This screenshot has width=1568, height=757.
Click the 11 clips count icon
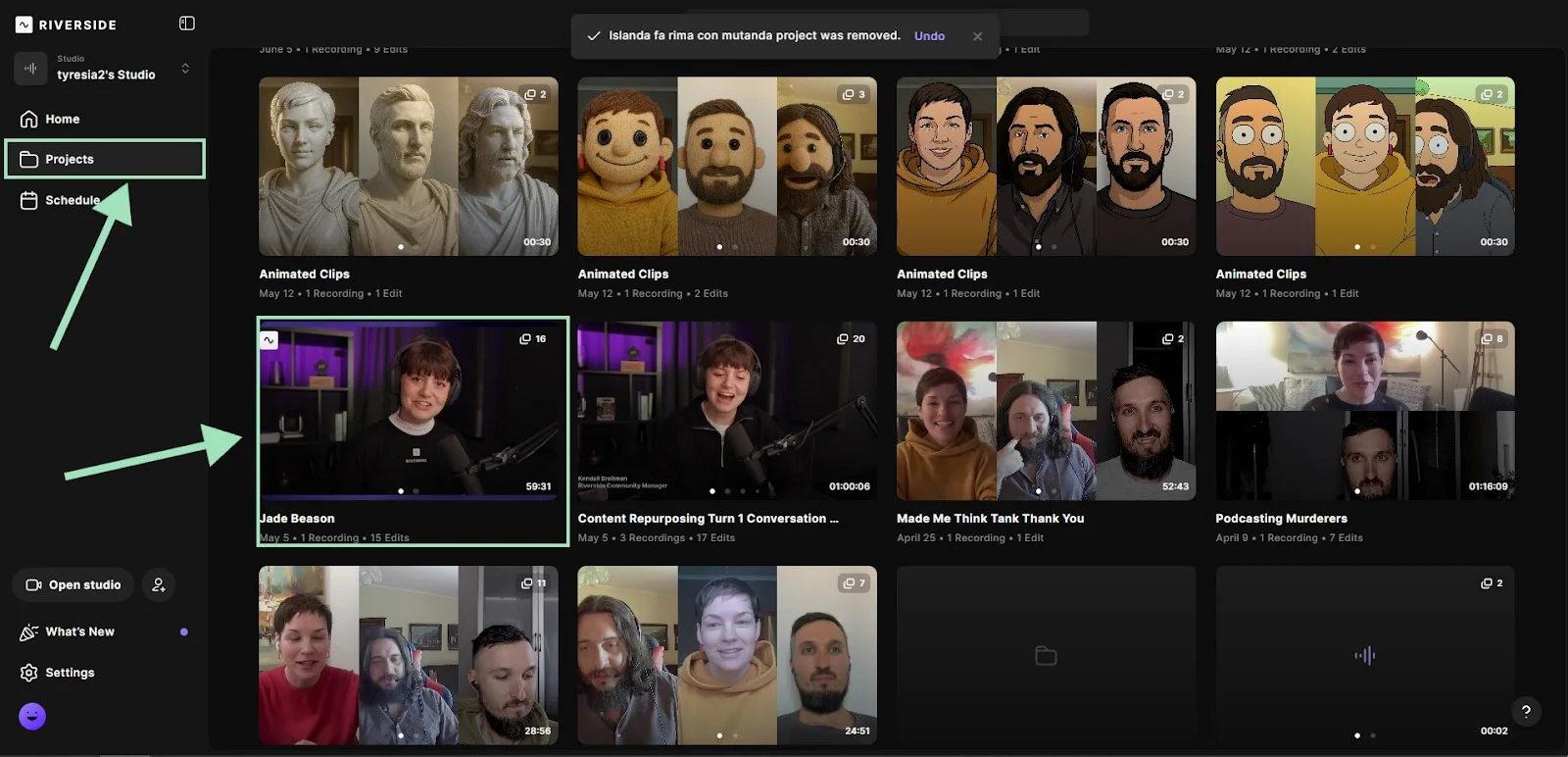(x=534, y=583)
